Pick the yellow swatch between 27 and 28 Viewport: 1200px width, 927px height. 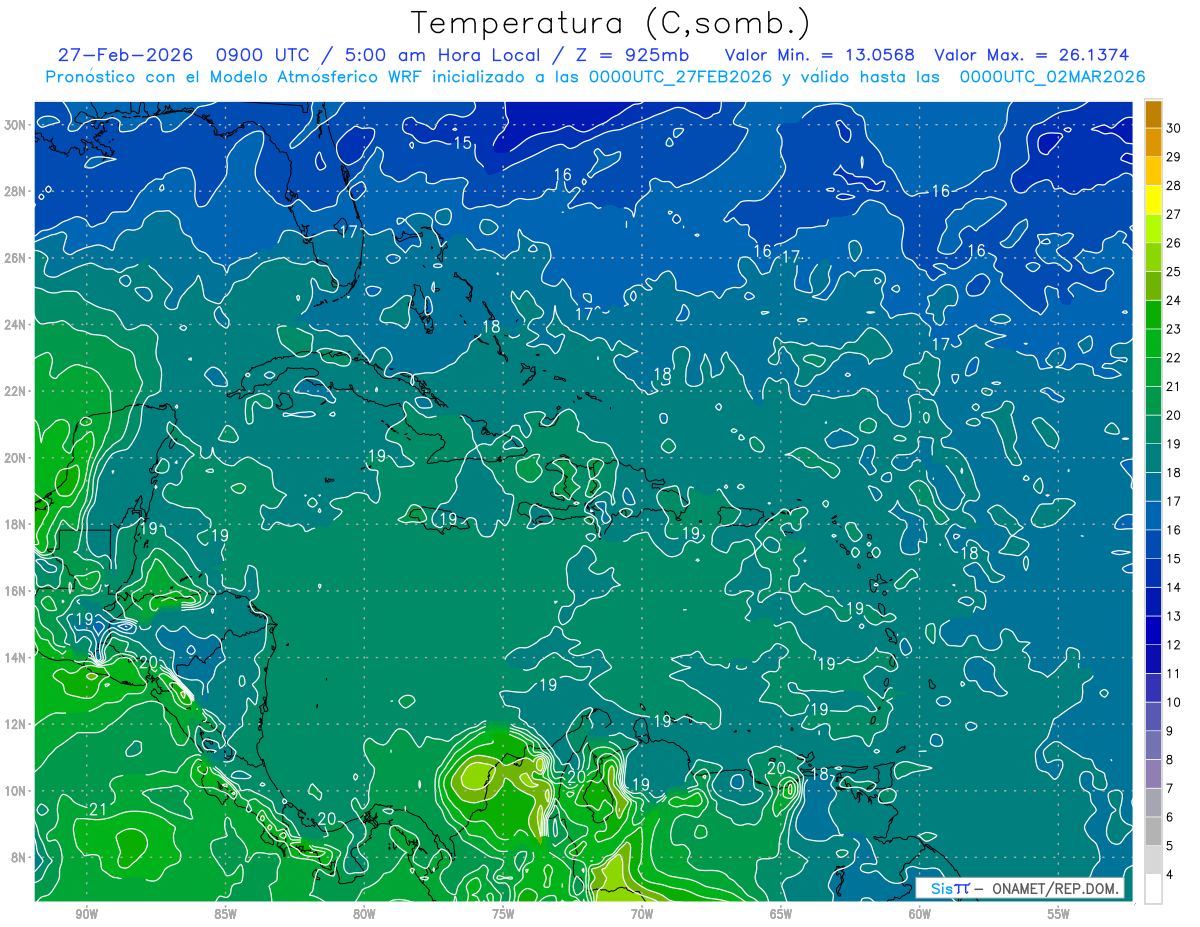(1153, 200)
